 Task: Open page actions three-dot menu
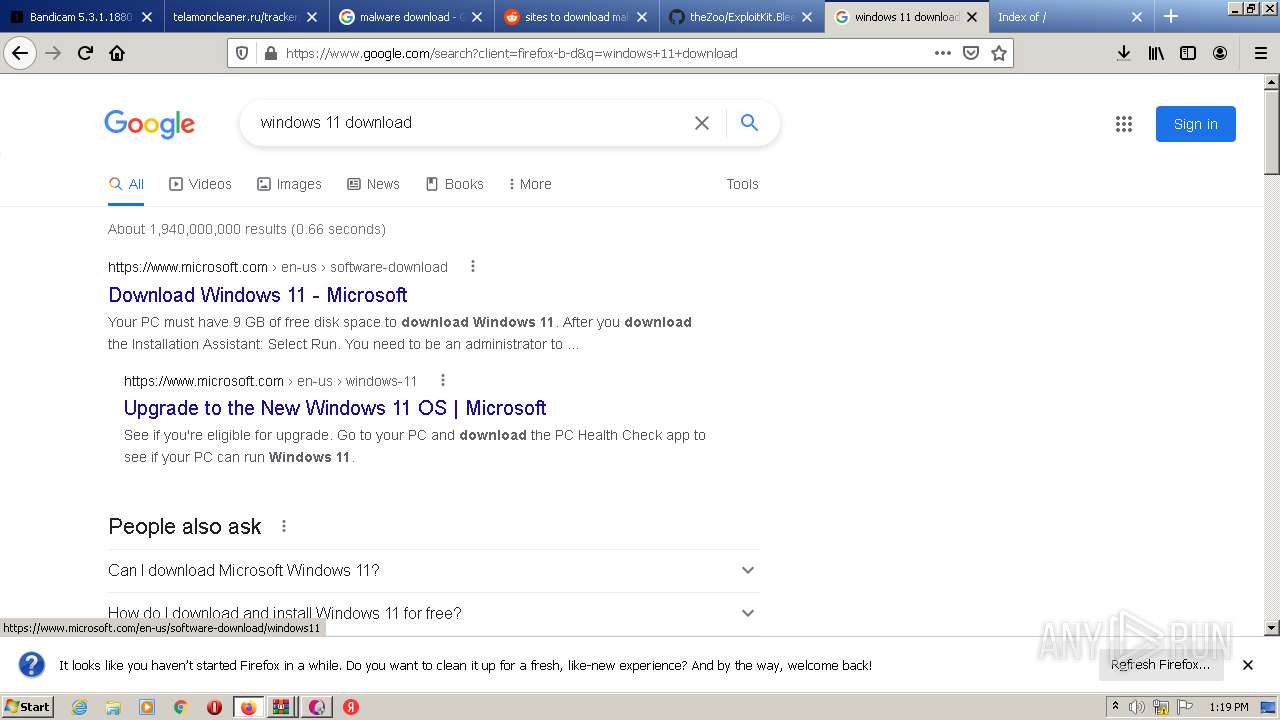pos(942,53)
